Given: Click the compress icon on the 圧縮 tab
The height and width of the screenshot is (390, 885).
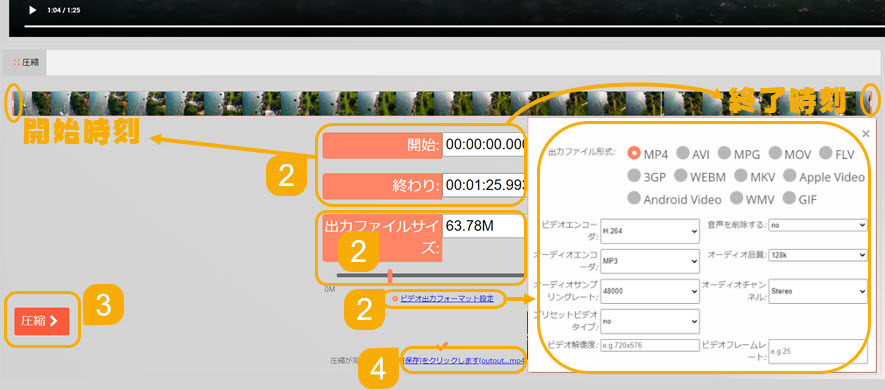Looking at the screenshot, I should (16, 63).
